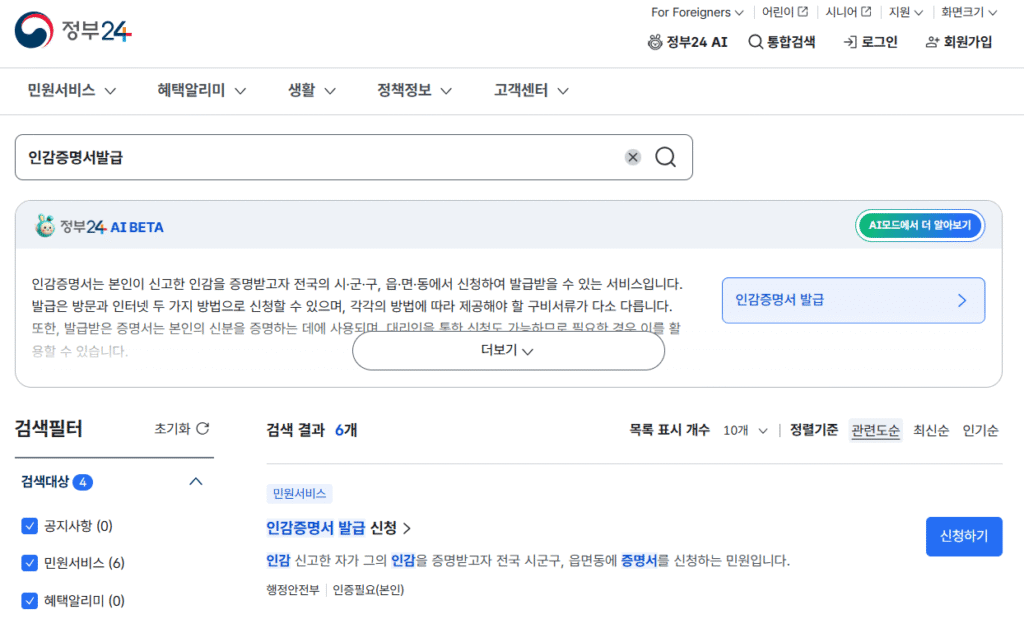
Task: Click the 정부24 AI BETA mascot icon
Action: coord(44,226)
